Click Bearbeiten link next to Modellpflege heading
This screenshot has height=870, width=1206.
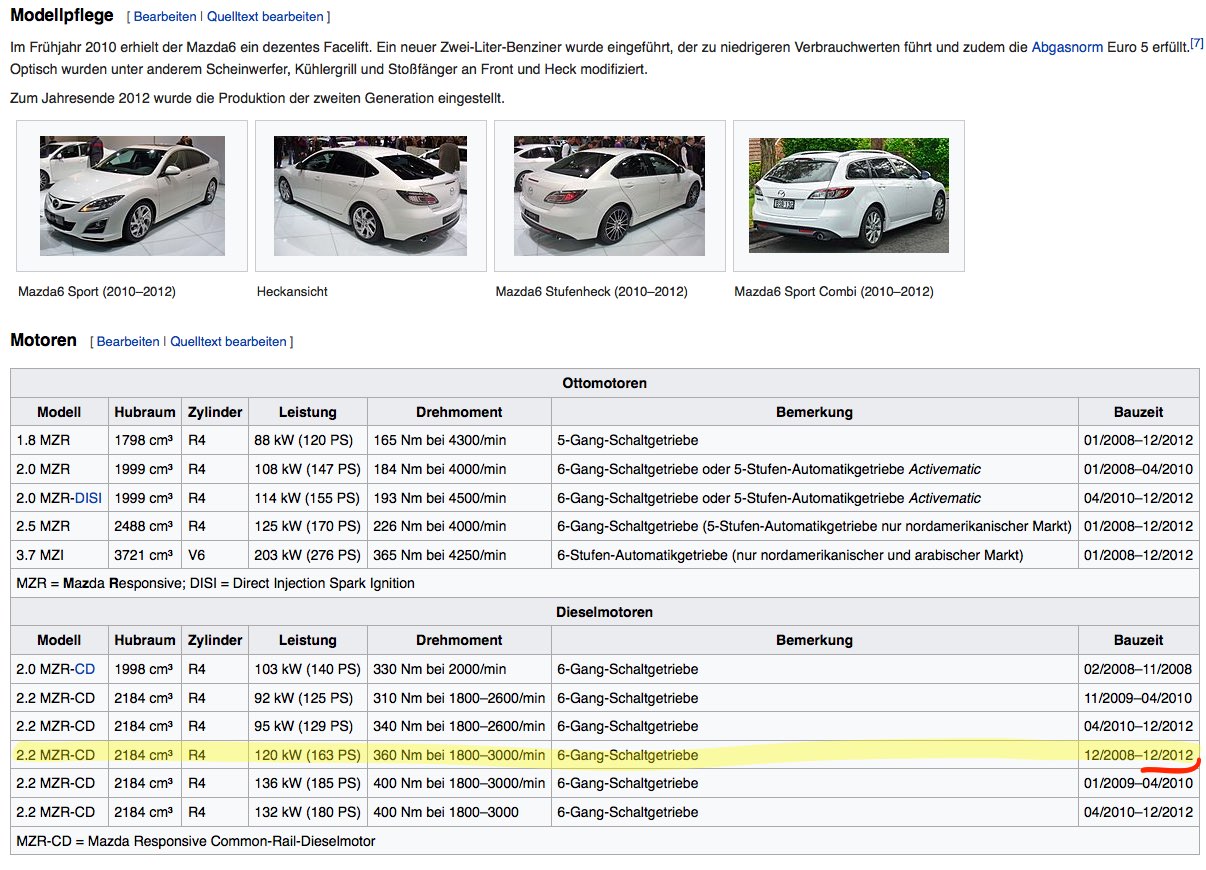click(165, 17)
